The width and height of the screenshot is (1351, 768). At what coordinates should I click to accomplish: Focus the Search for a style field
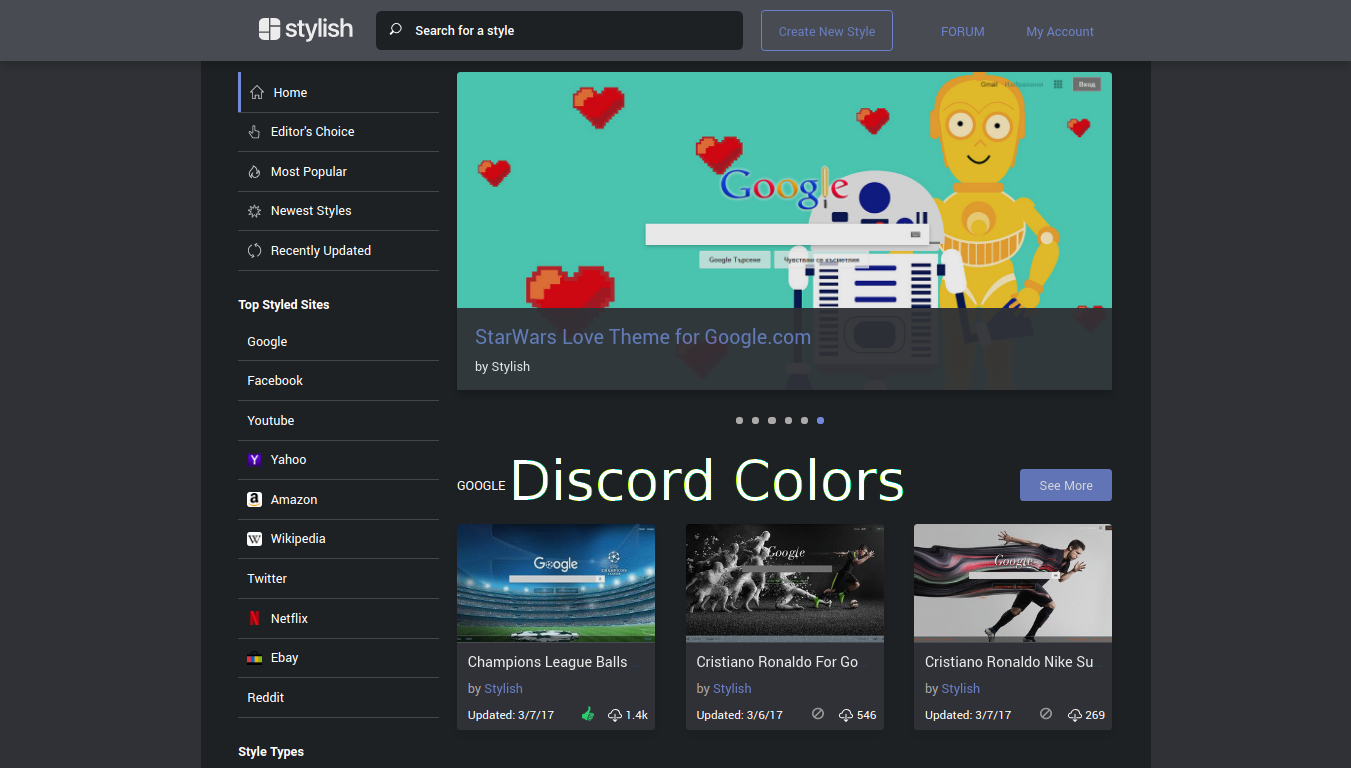(x=559, y=30)
